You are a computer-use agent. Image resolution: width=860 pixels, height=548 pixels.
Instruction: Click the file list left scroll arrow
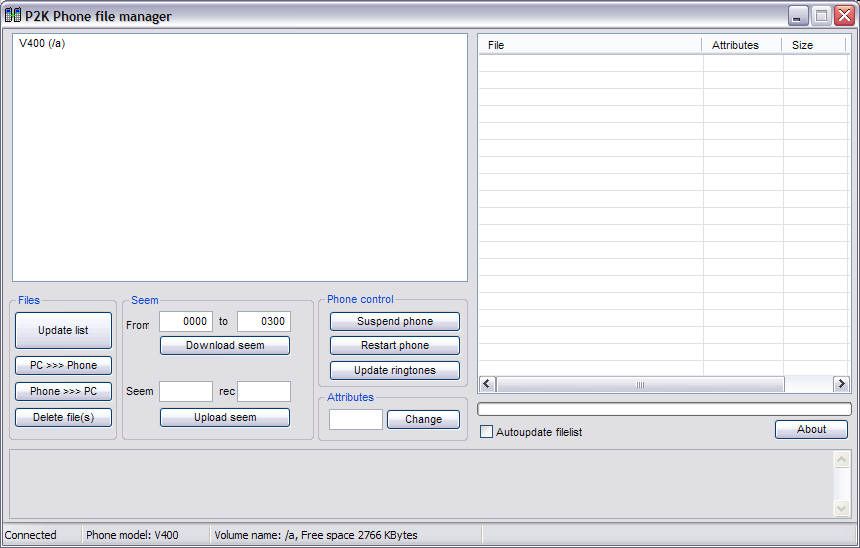coord(487,384)
